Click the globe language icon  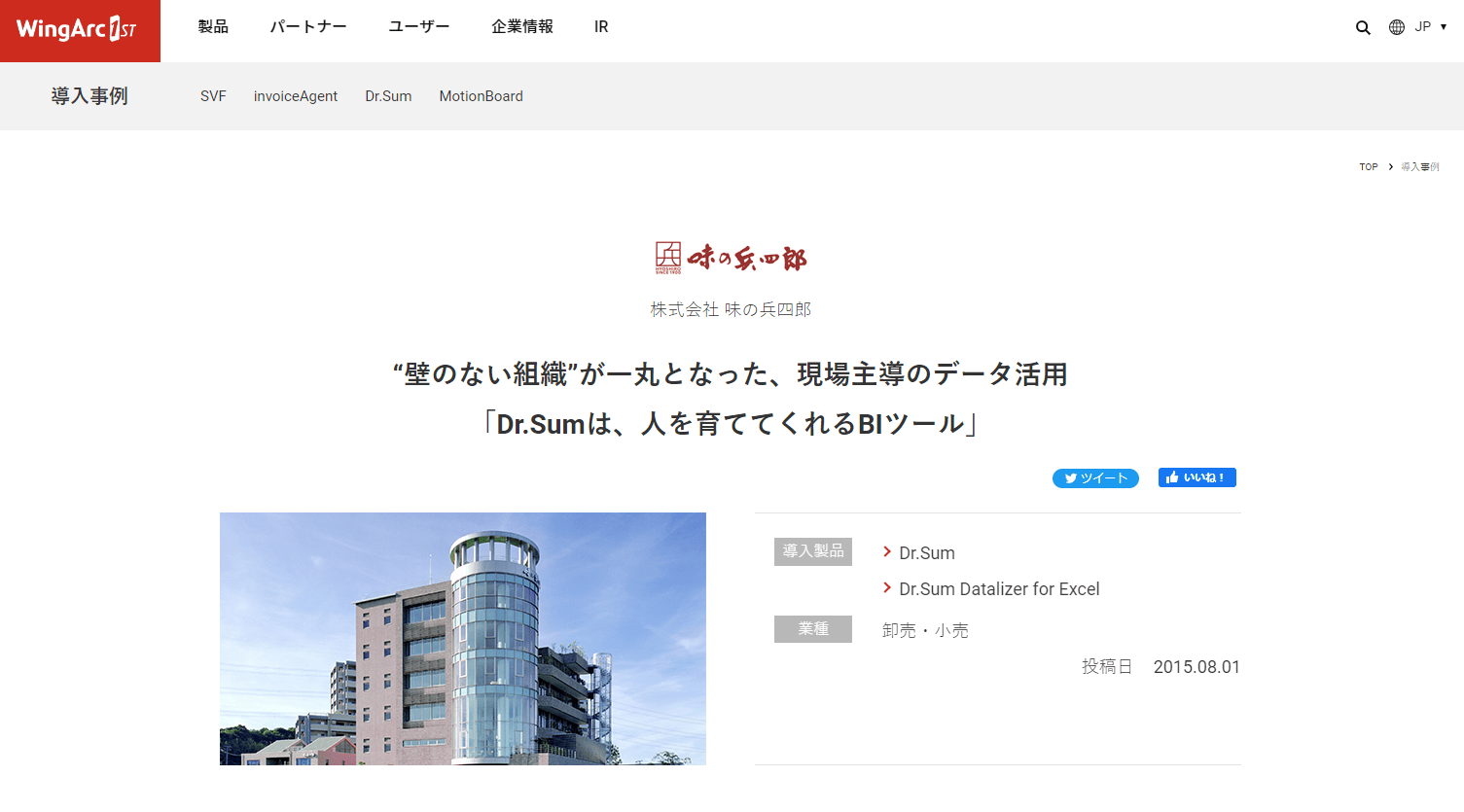(1397, 27)
